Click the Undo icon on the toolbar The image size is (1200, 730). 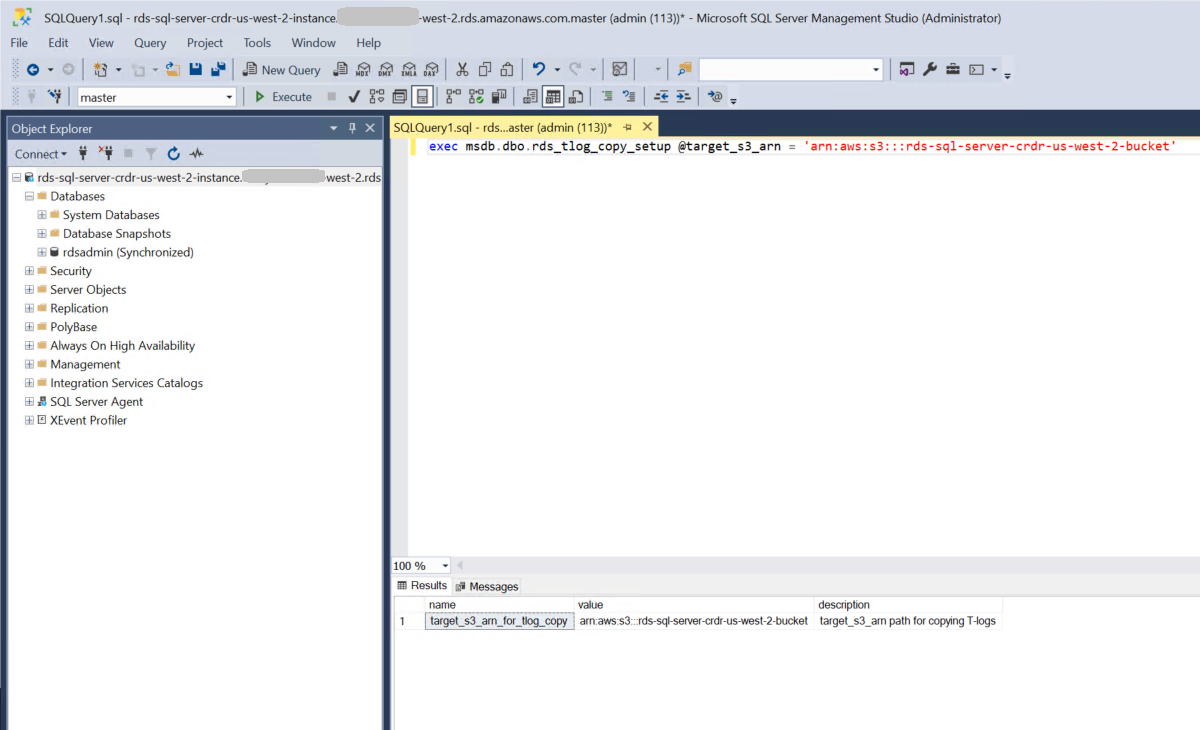(538, 68)
